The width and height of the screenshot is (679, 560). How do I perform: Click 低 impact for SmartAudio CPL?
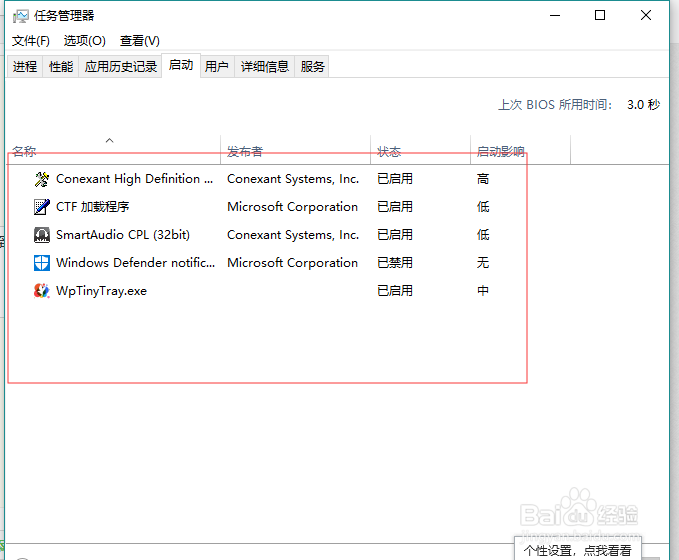(483, 235)
